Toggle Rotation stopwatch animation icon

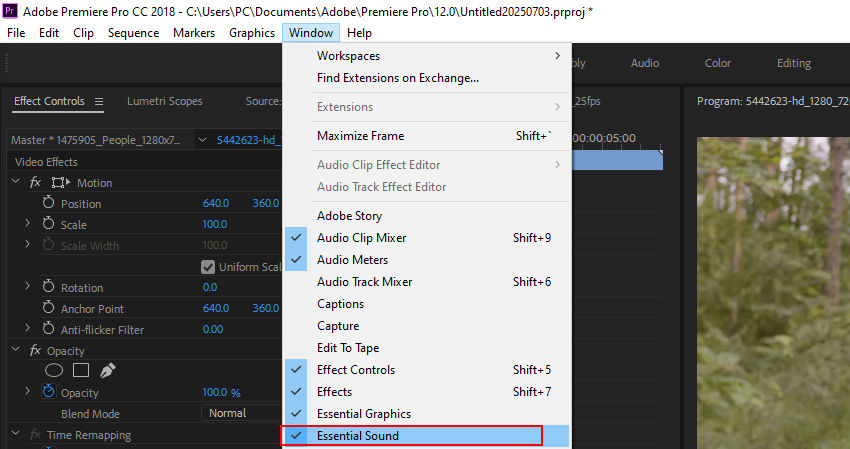pos(48,286)
